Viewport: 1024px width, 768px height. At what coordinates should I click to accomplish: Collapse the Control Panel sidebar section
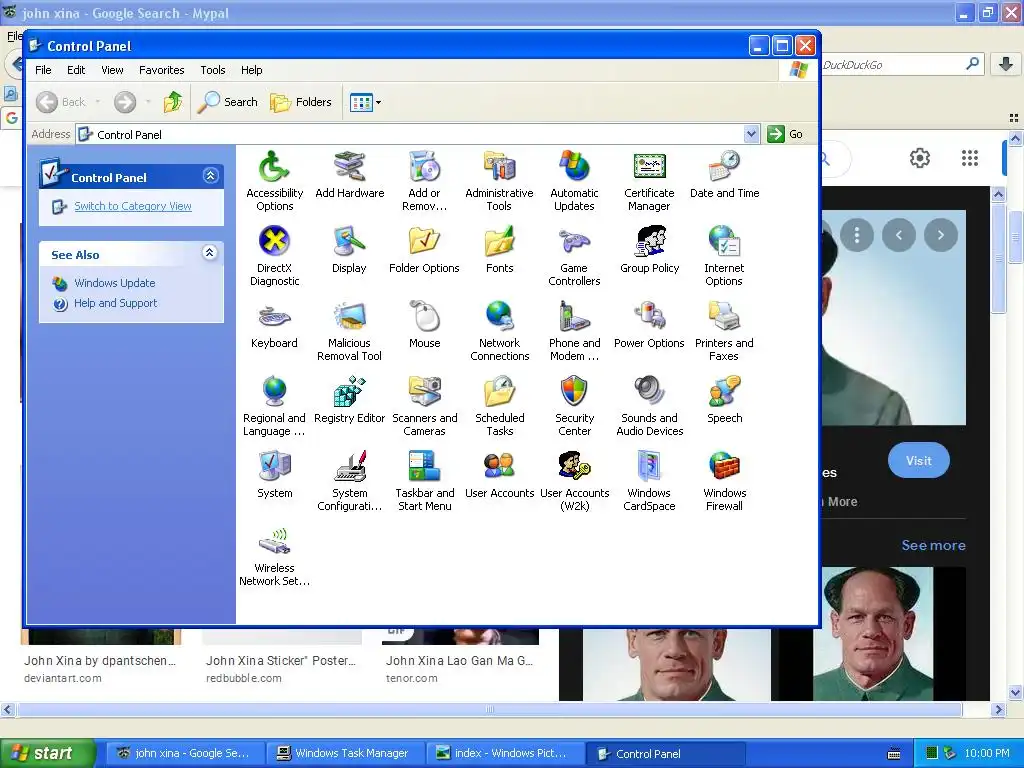210,176
